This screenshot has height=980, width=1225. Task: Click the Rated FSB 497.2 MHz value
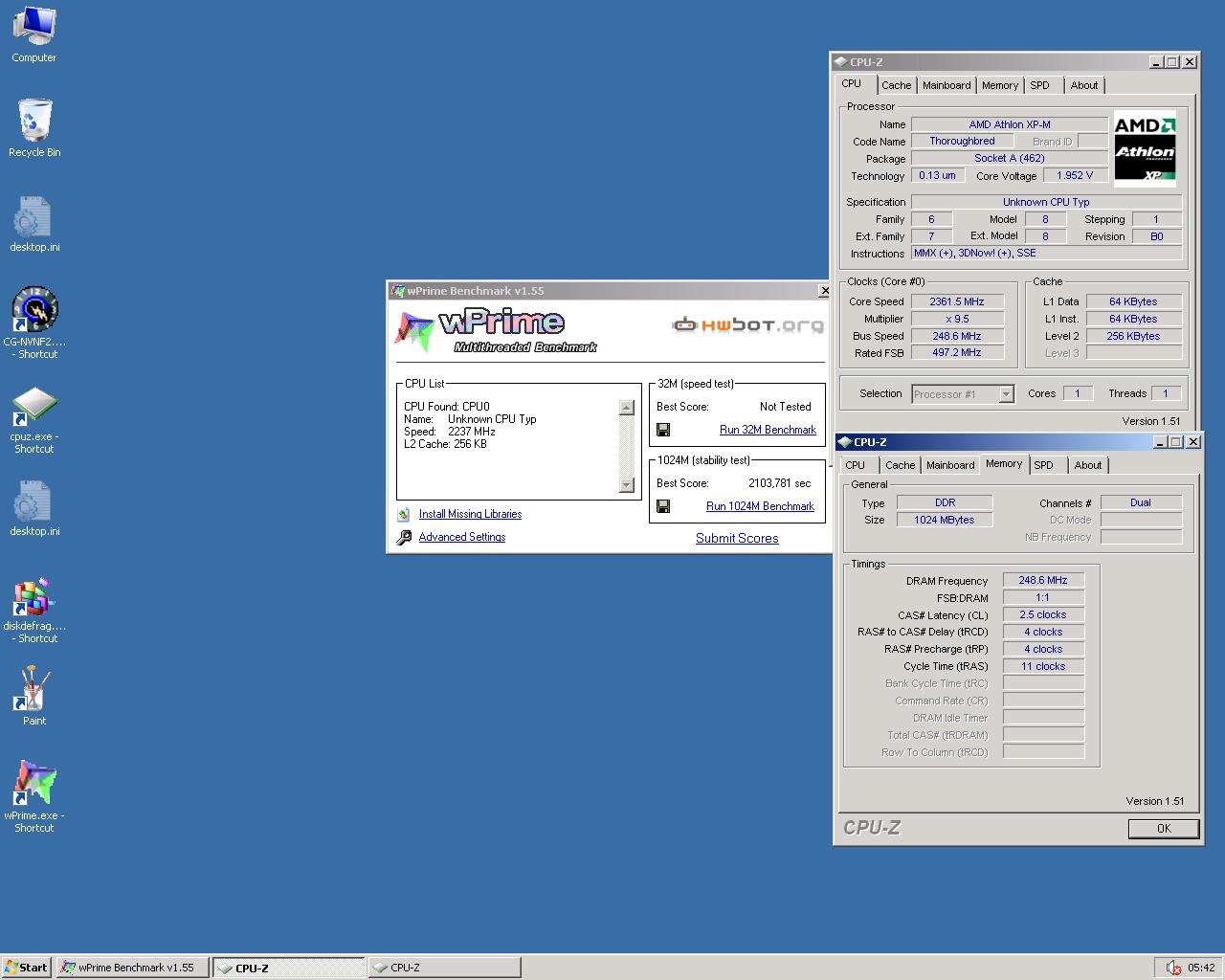[957, 353]
